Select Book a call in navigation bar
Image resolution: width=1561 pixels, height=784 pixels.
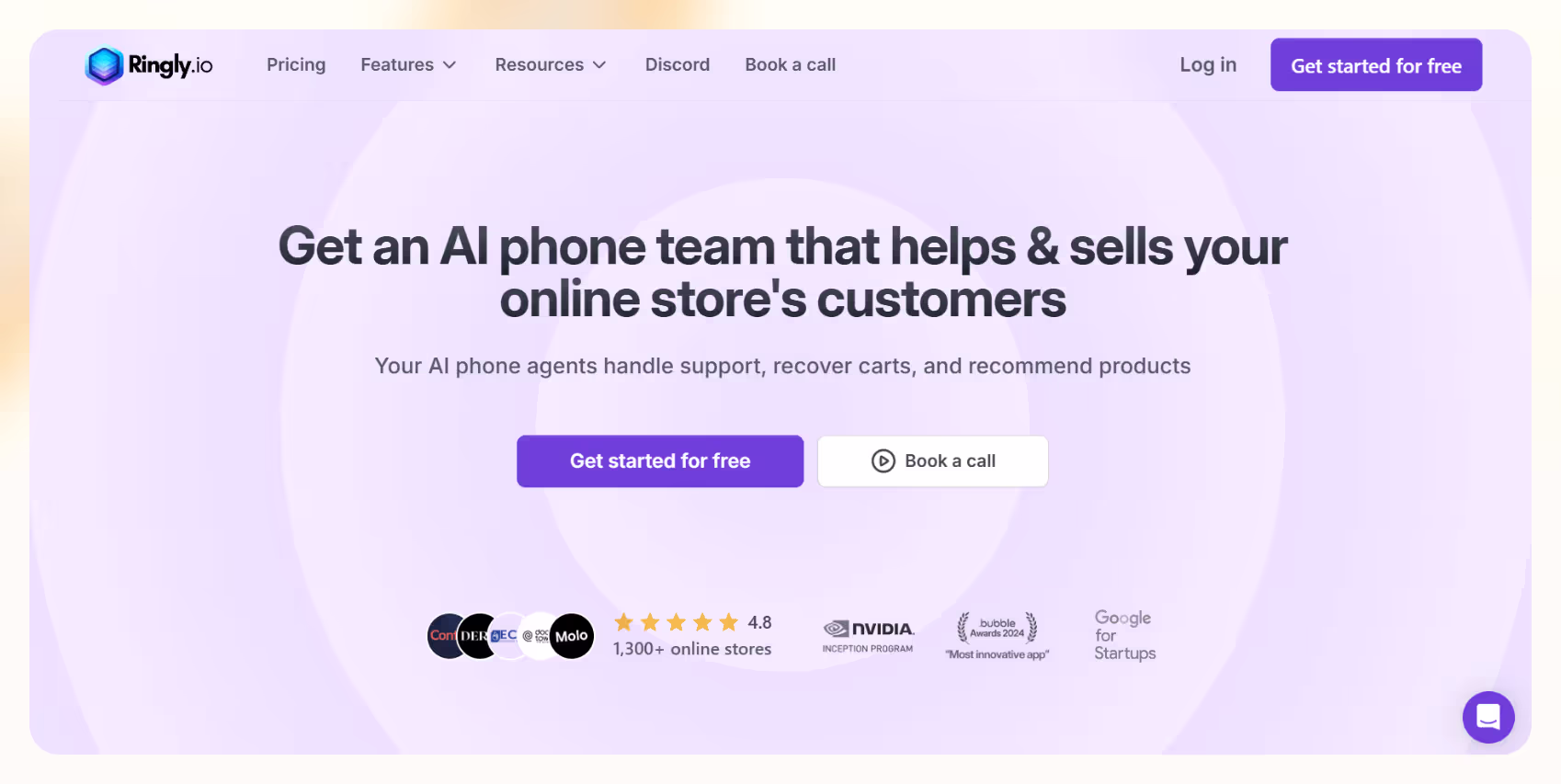[x=791, y=65]
